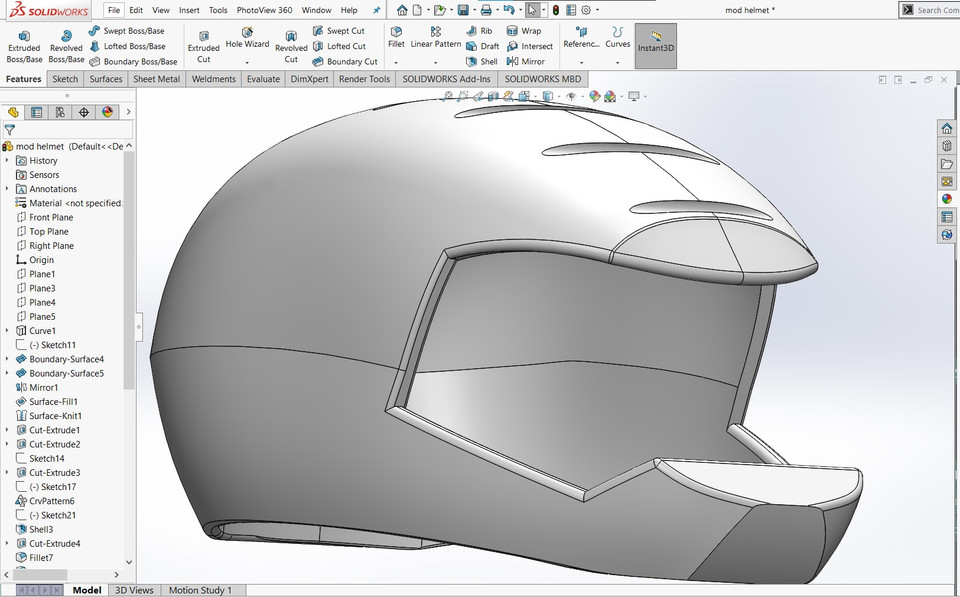Switch to the Surfaces tab

(x=105, y=78)
